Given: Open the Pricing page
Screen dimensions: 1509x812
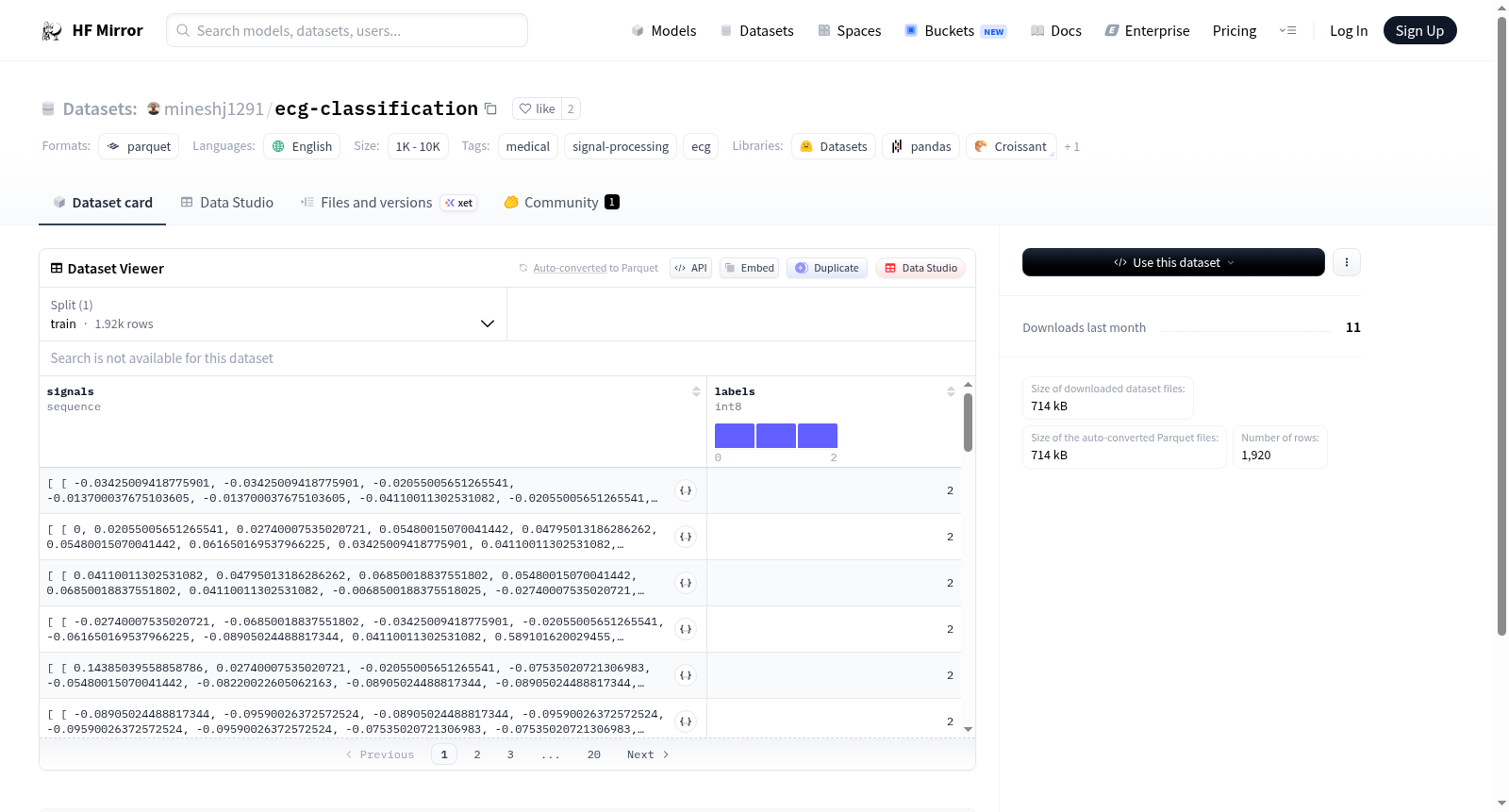Looking at the screenshot, I should click(1235, 30).
